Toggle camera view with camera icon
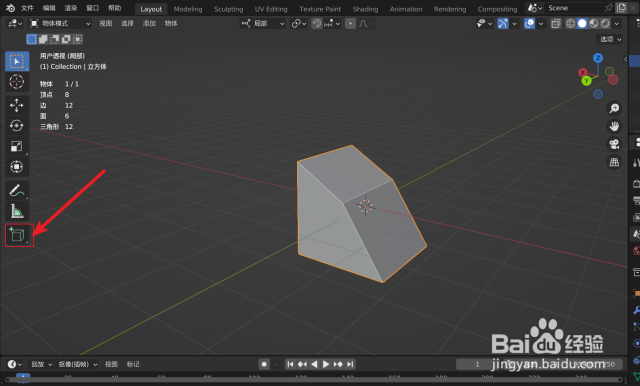This screenshot has width=640, height=386. (x=614, y=144)
